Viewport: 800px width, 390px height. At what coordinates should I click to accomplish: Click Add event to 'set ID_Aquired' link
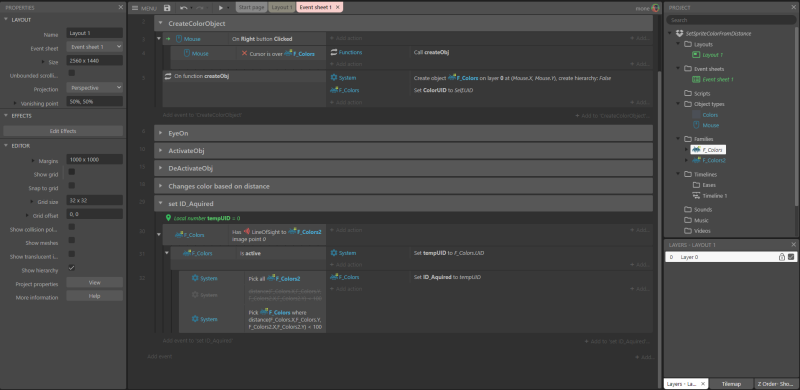pos(198,340)
